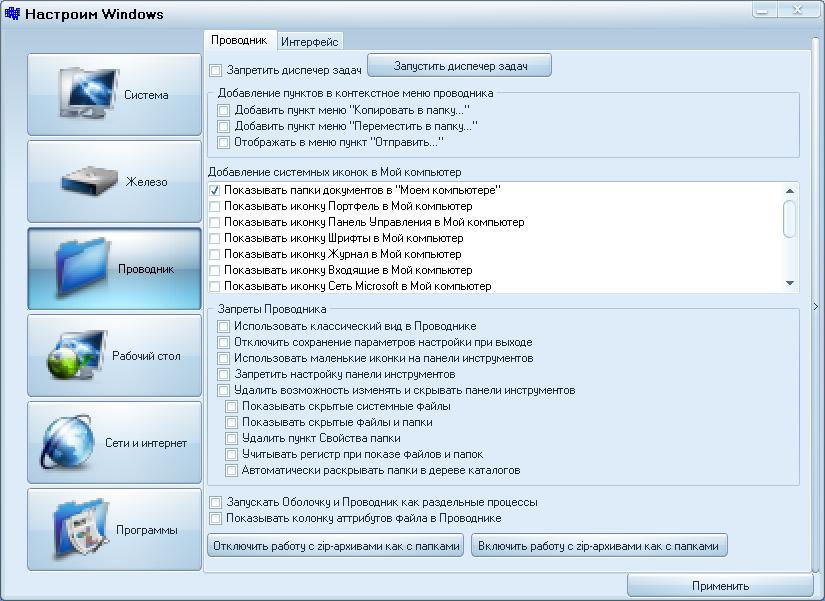Close the Настроим Windows window
This screenshot has height=601, width=825.
click(798, 9)
